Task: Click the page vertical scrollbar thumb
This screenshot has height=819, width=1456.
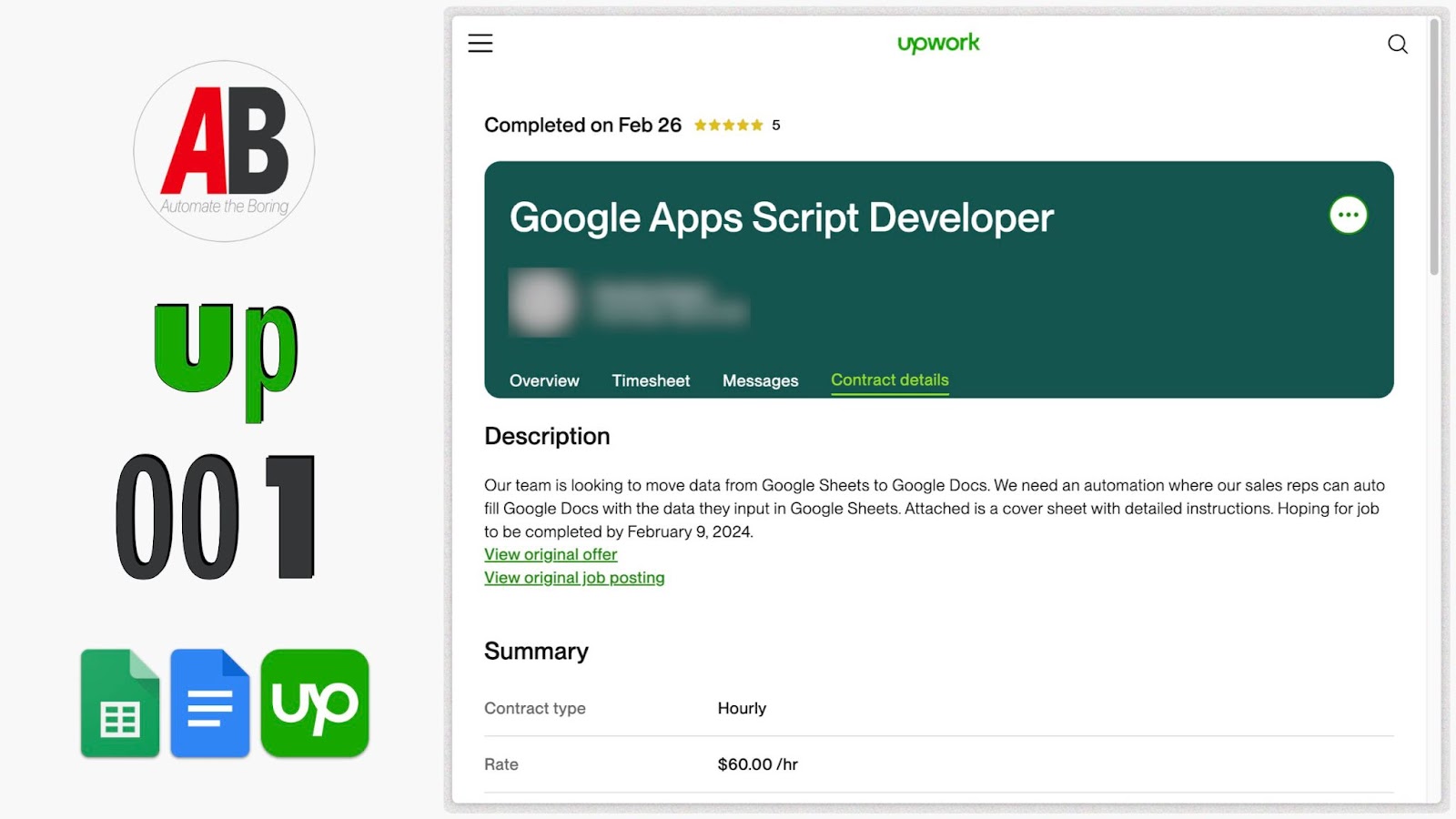Action: (x=1434, y=146)
